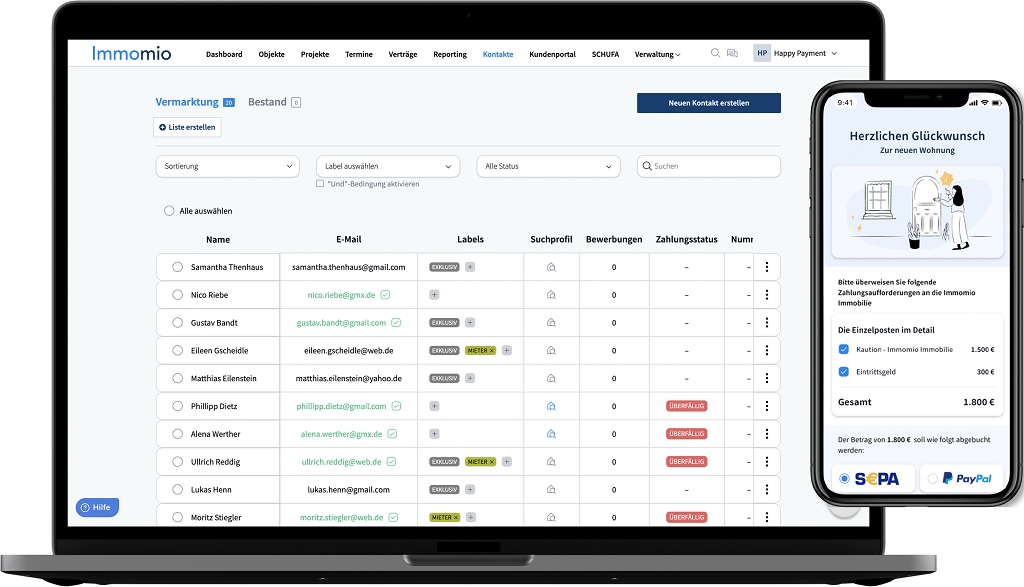Image resolution: width=1024 pixels, height=587 pixels.
Task: Remove MIETER label from Eileen Gscheidle
Action: point(492,351)
